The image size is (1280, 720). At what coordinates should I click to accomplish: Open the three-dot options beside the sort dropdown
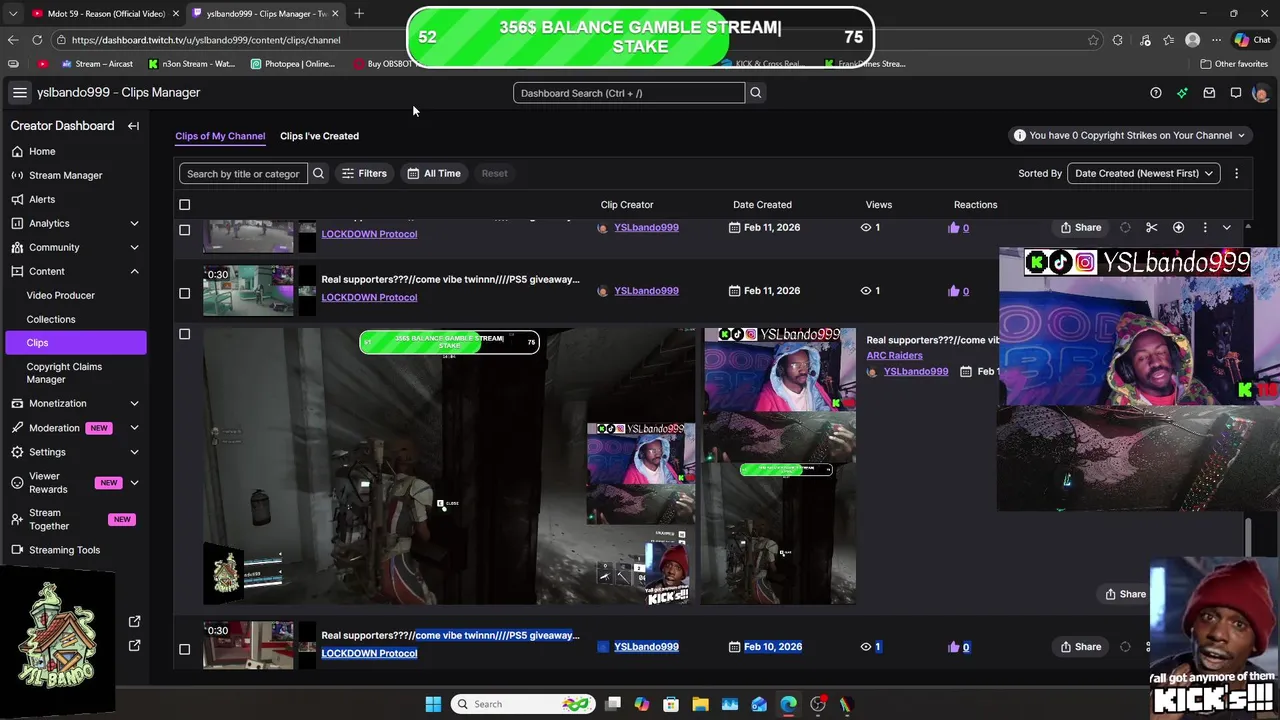[x=1236, y=173]
